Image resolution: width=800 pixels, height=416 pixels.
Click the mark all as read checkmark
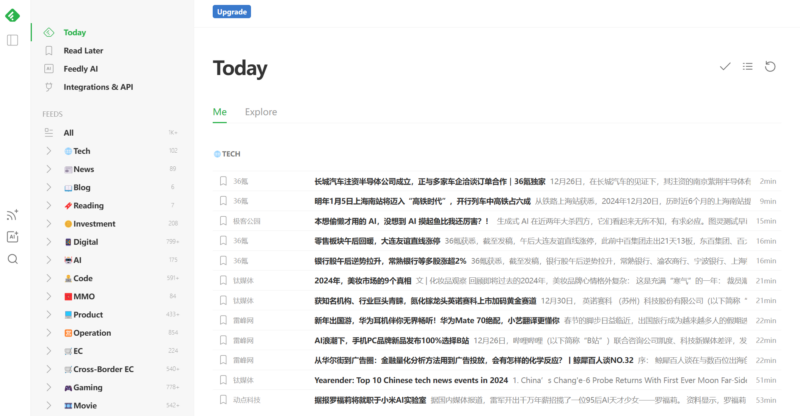tap(725, 67)
